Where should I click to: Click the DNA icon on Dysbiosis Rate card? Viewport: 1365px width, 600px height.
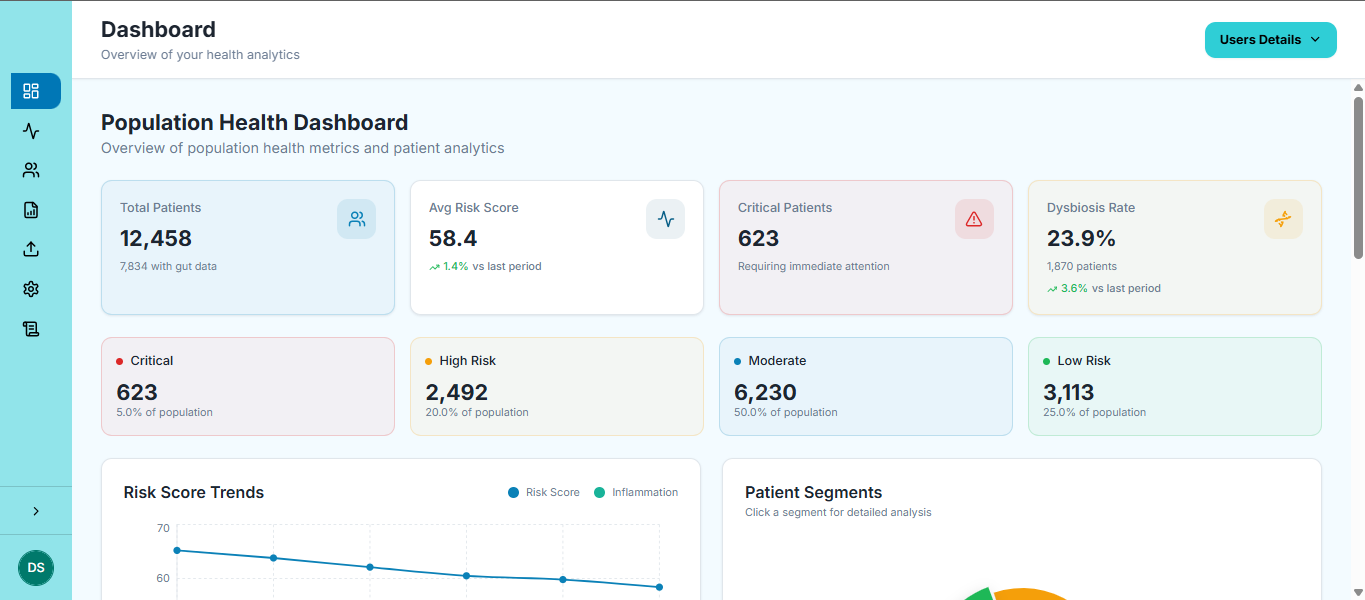(x=1283, y=219)
